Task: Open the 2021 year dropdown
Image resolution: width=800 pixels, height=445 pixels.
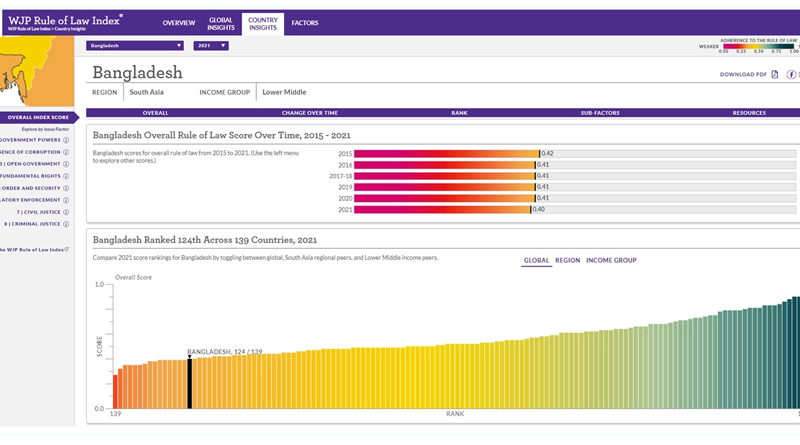Action: pyautogui.click(x=211, y=45)
